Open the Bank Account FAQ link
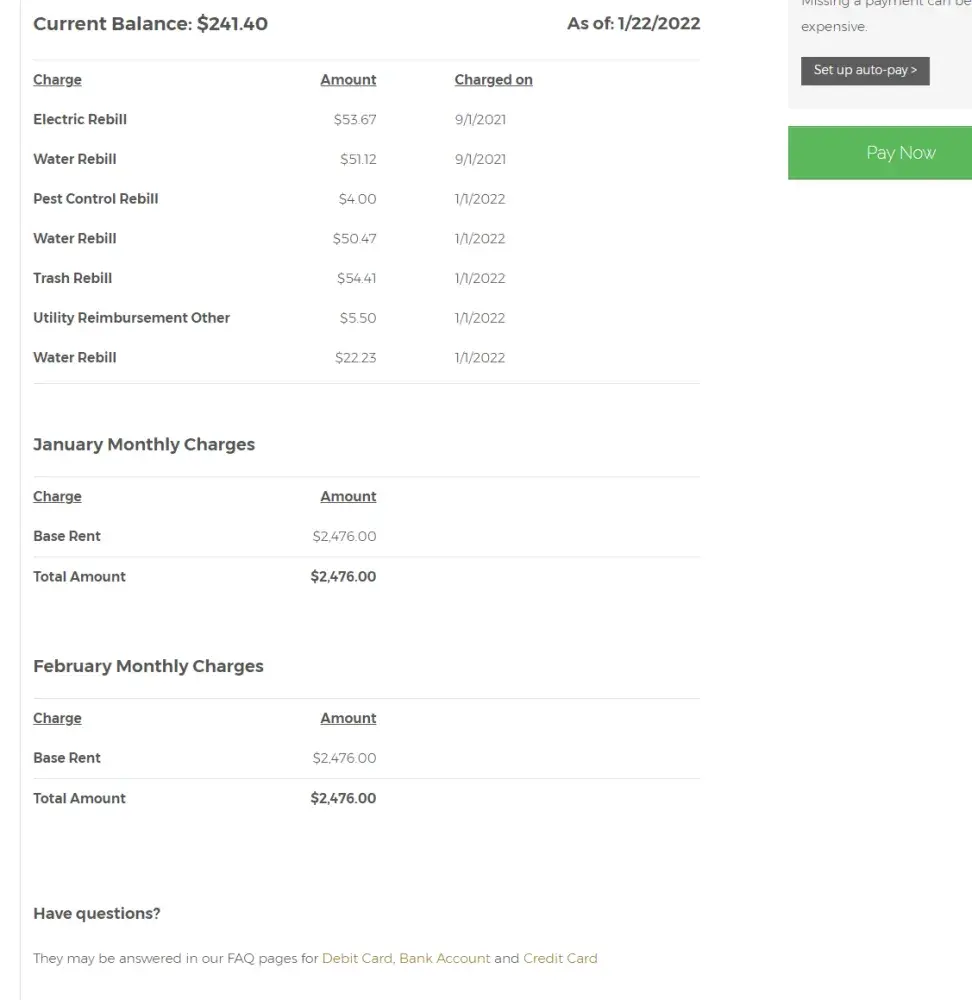Screen dimensions: 972x1000 [445, 958]
